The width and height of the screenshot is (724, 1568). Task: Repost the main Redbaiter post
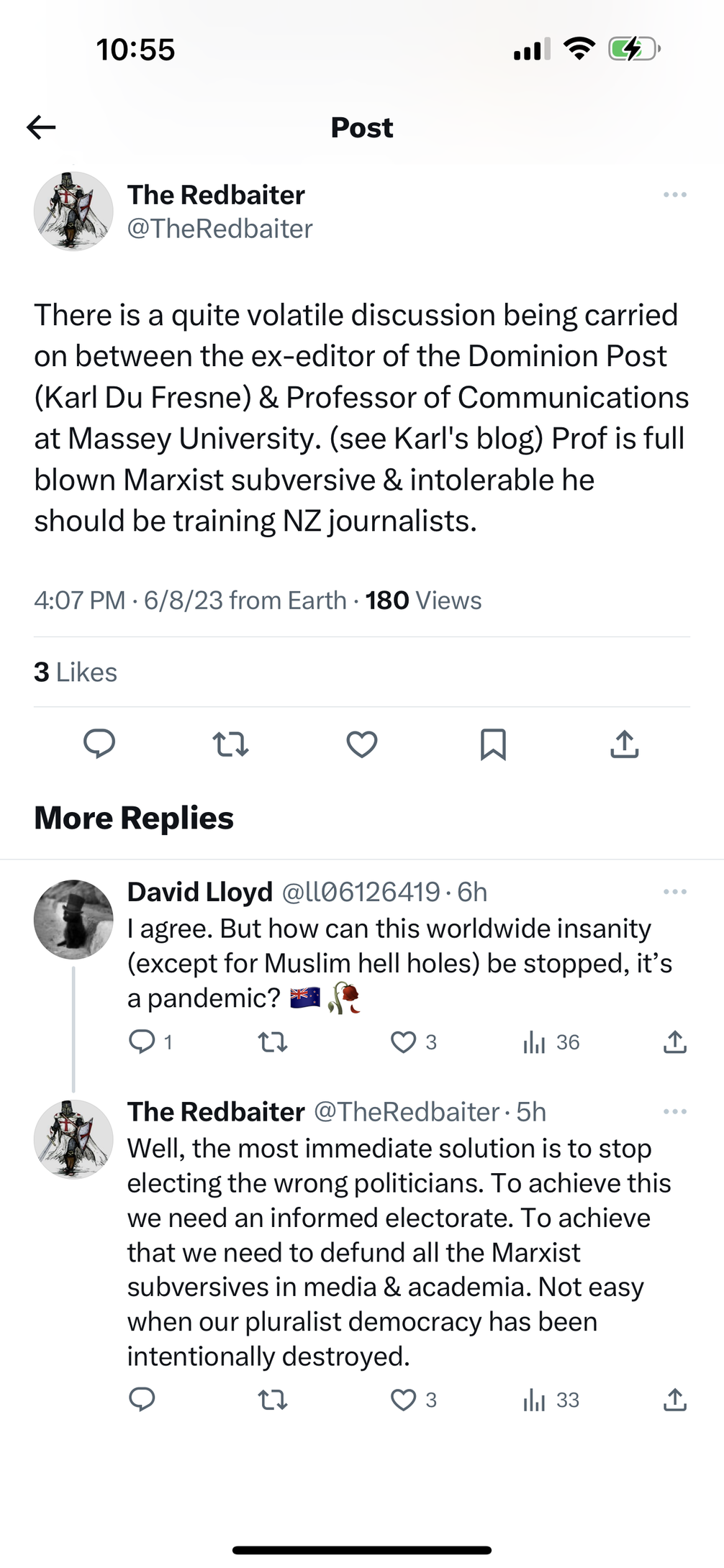[x=231, y=744]
